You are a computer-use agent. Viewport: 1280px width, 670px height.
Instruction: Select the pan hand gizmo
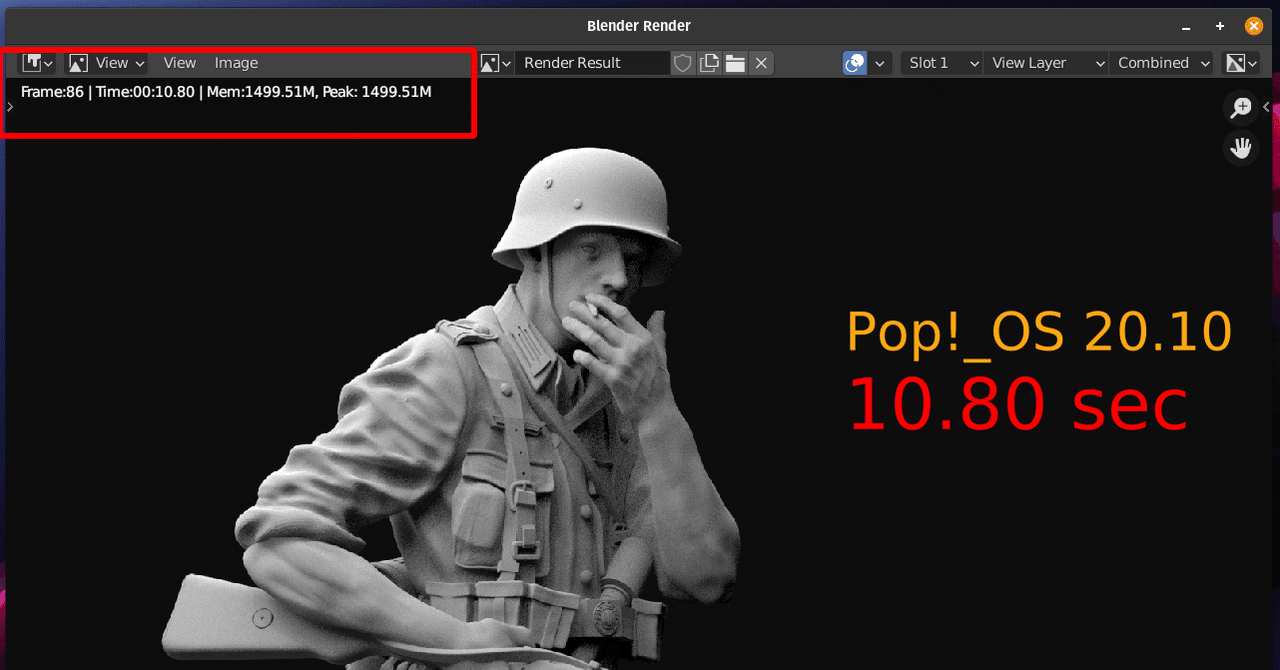click(1240, 148)
